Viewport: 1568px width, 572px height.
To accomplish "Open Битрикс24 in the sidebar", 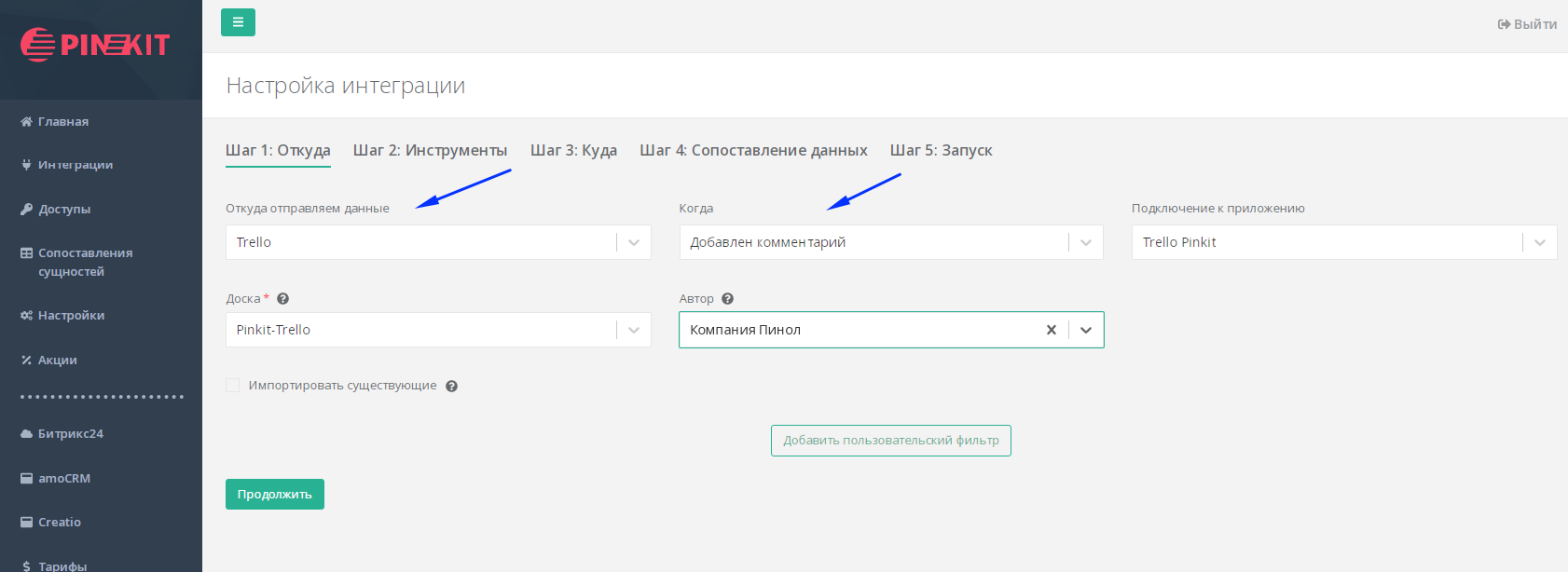I will 70,434.
